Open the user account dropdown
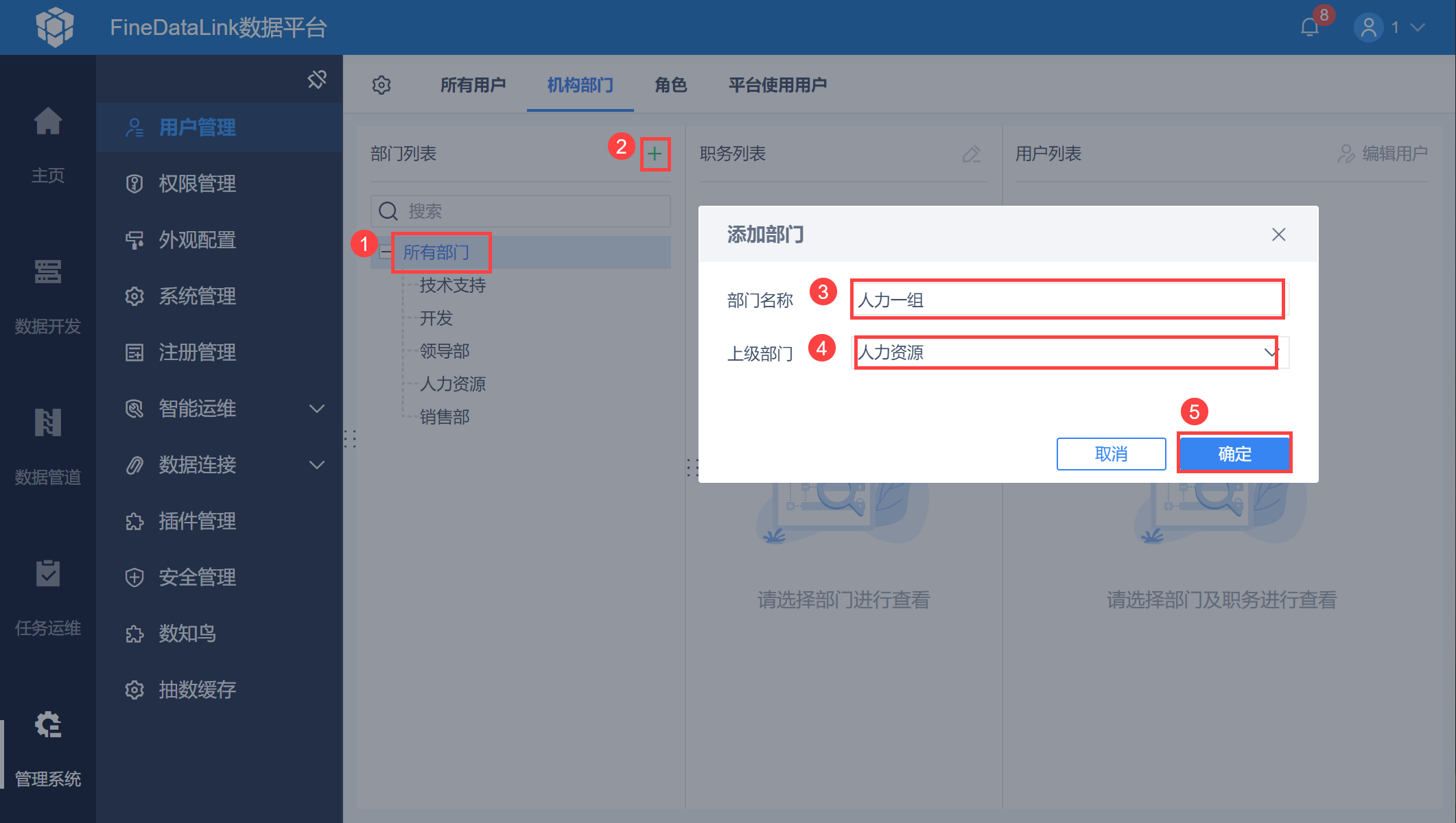The width and height of the screenshot is (1456, 823). 1417,27
